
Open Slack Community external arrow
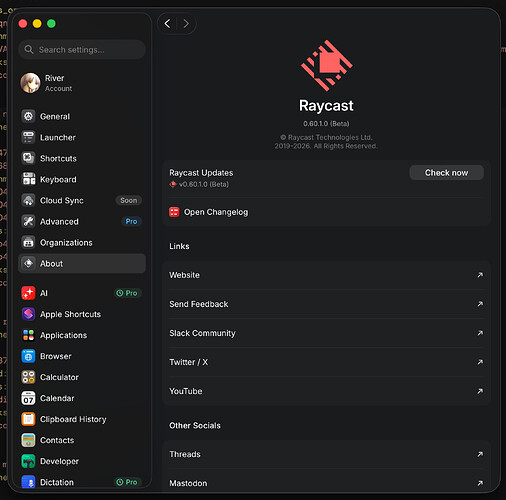(480, 333)
